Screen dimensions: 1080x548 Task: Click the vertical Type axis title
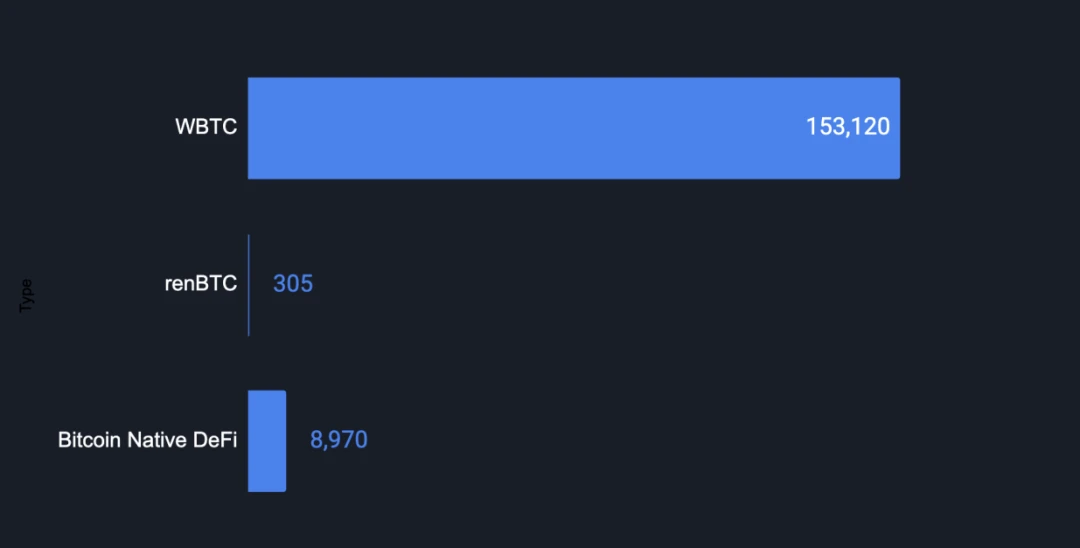pos(27,296)
